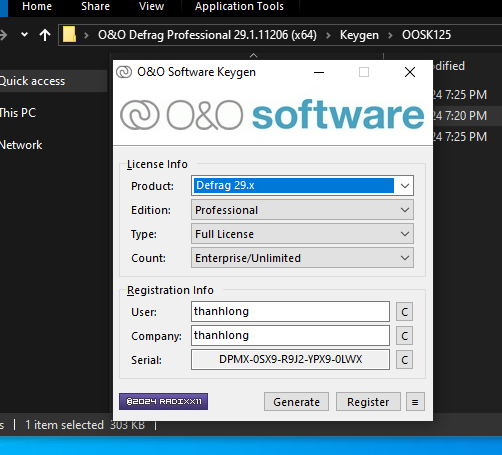Click the O&O Software Keygen title icon

[x=124, y=72]
